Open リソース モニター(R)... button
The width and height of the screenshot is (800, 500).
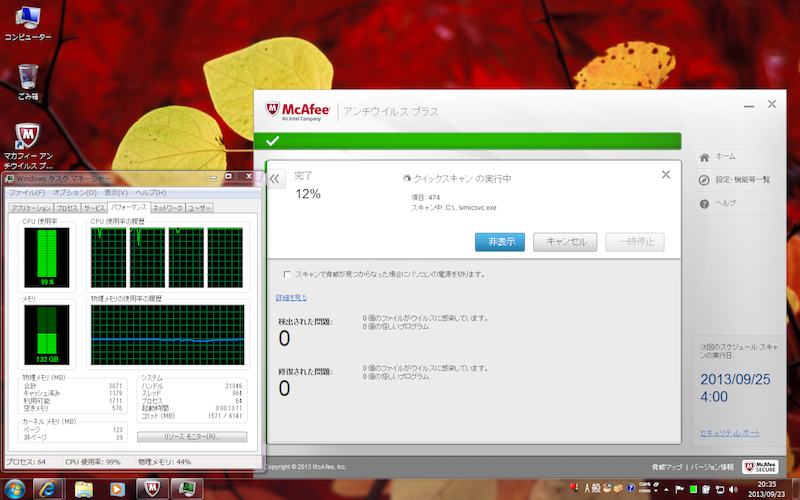pyautogui.click(x=192, y=437)
